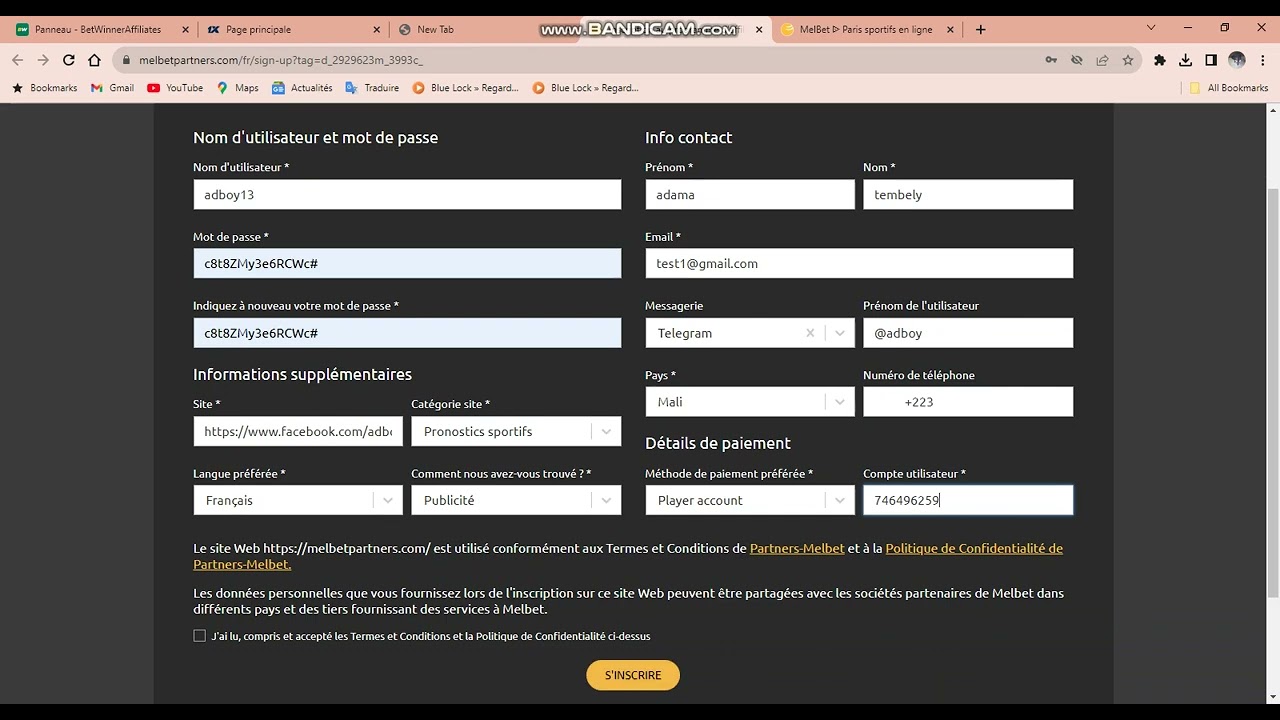Open the saved passwords key icon
This screenshot has height=720, width=1280.
tap(1051, 60)
